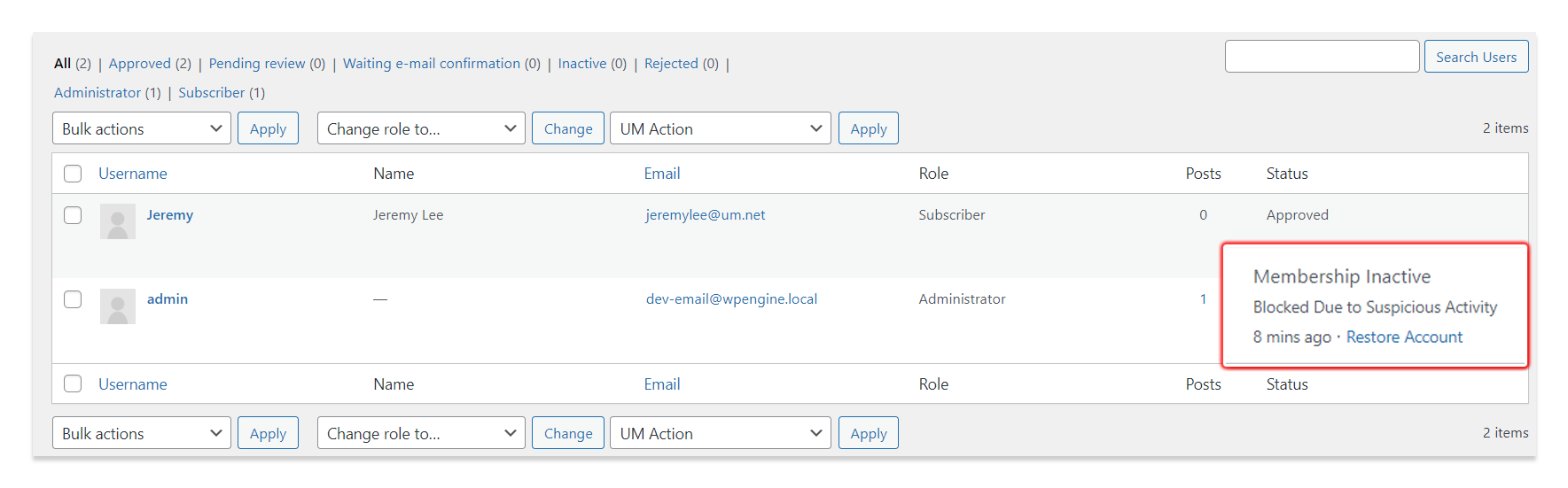Filter users by Inactive status
The height and width of the screenshot is (488, 1568).
[582, 64]
